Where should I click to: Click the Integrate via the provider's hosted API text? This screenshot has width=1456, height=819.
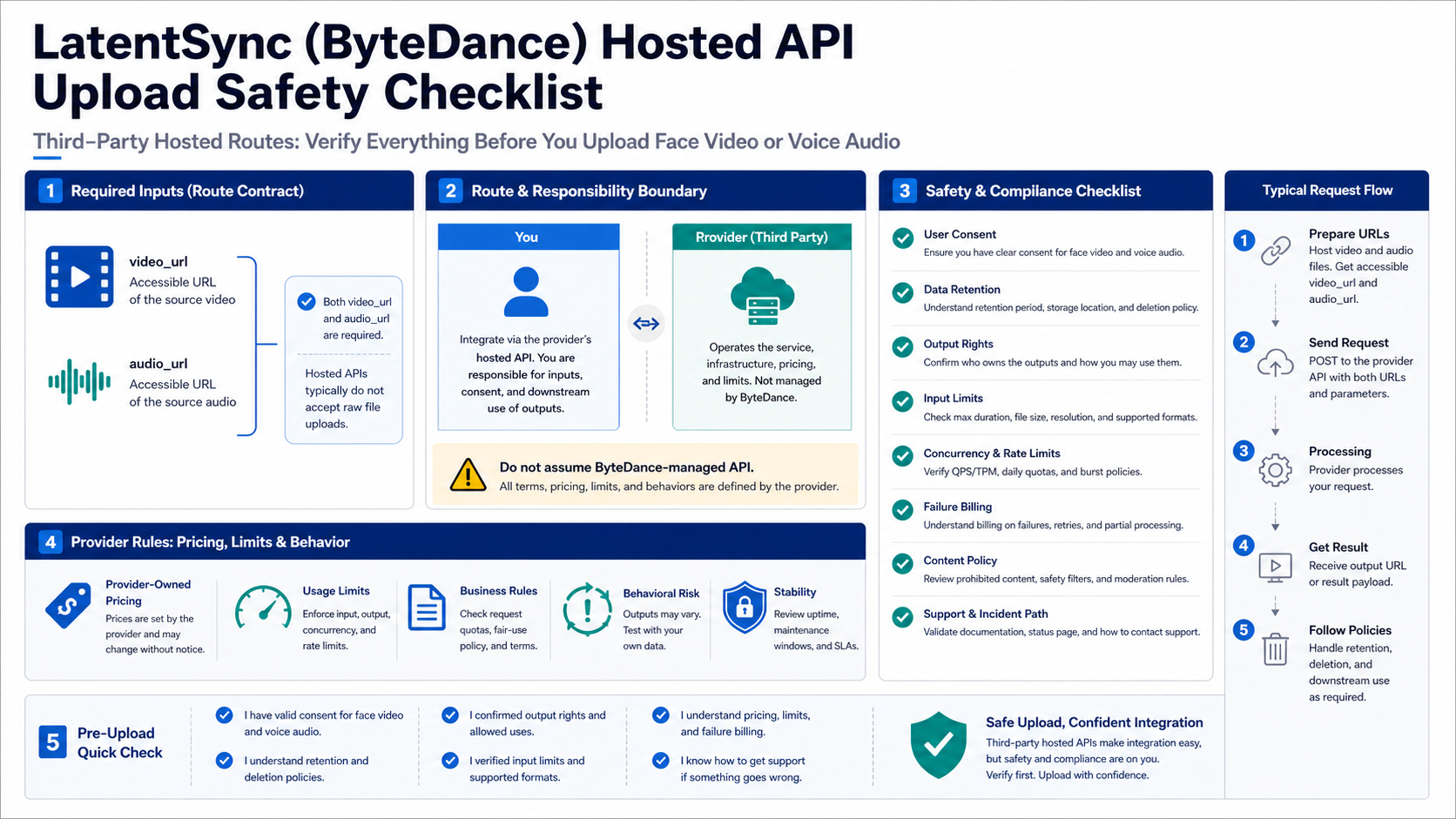click(x=526, y=374)
